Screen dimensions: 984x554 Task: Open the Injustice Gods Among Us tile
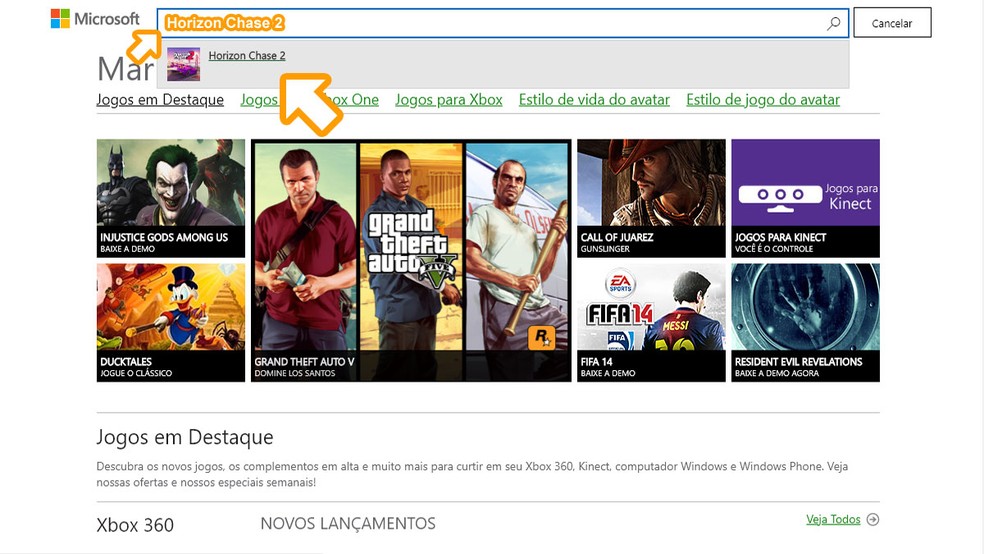(171, 198)
